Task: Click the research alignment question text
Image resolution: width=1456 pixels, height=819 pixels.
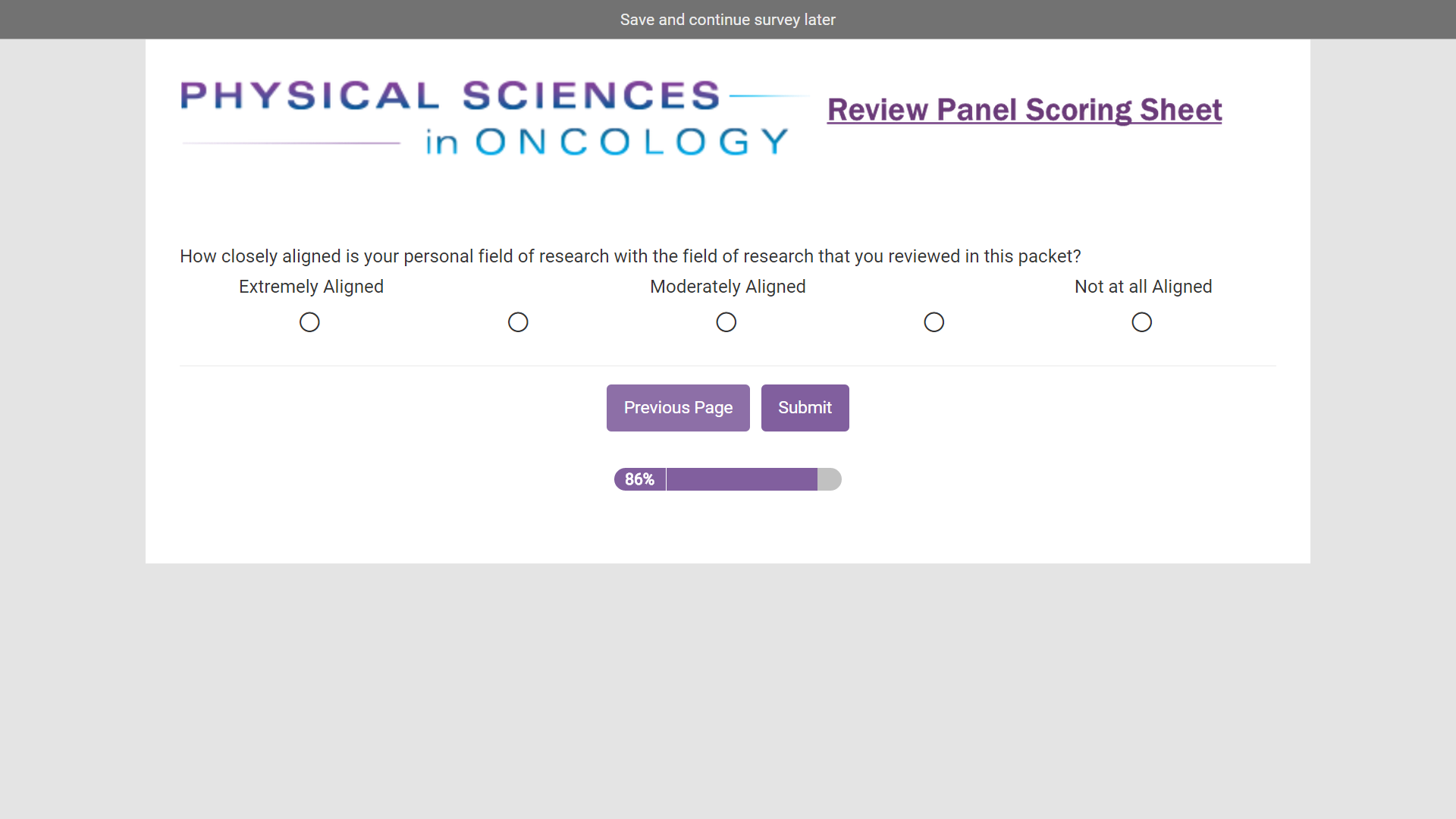Action: 630,256
